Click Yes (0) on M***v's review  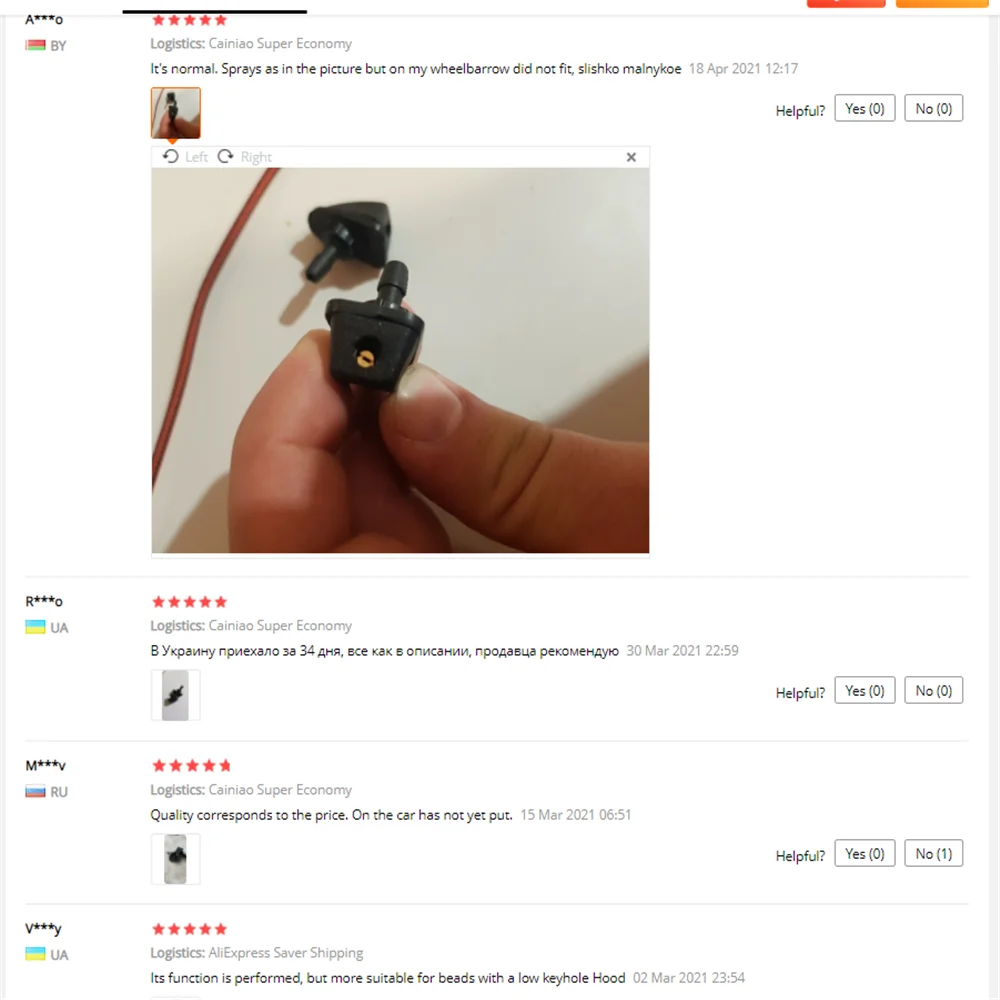[864, 853]
